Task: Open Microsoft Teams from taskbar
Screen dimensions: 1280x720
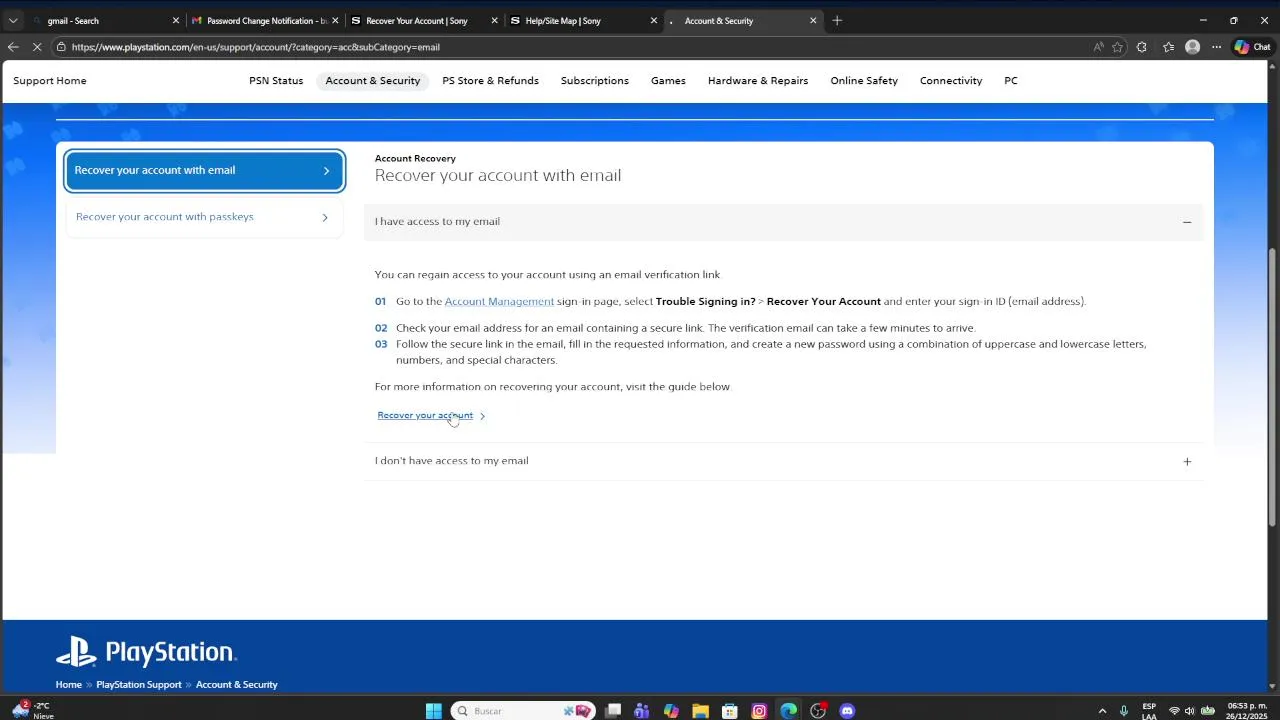Action: (x=642, y=711)
